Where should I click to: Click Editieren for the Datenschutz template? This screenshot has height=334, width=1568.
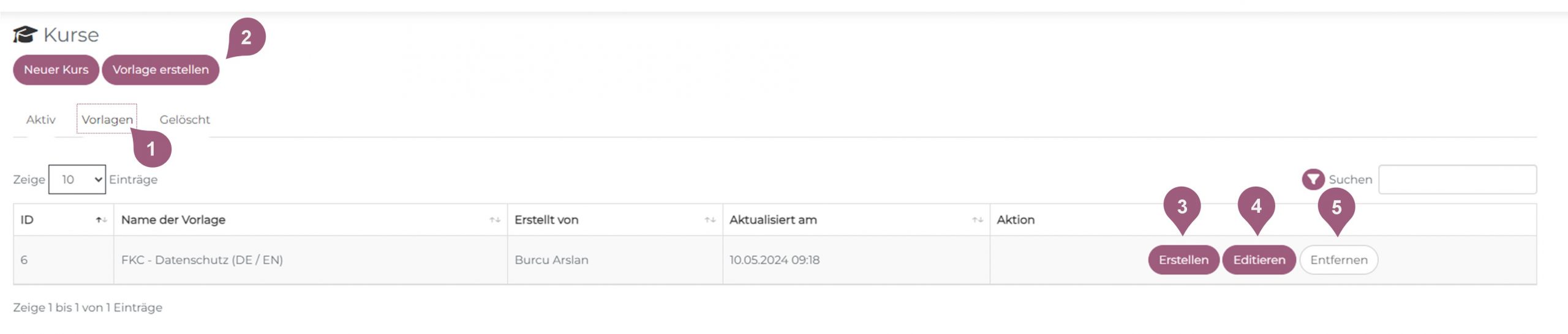[x=1259, y=260]
